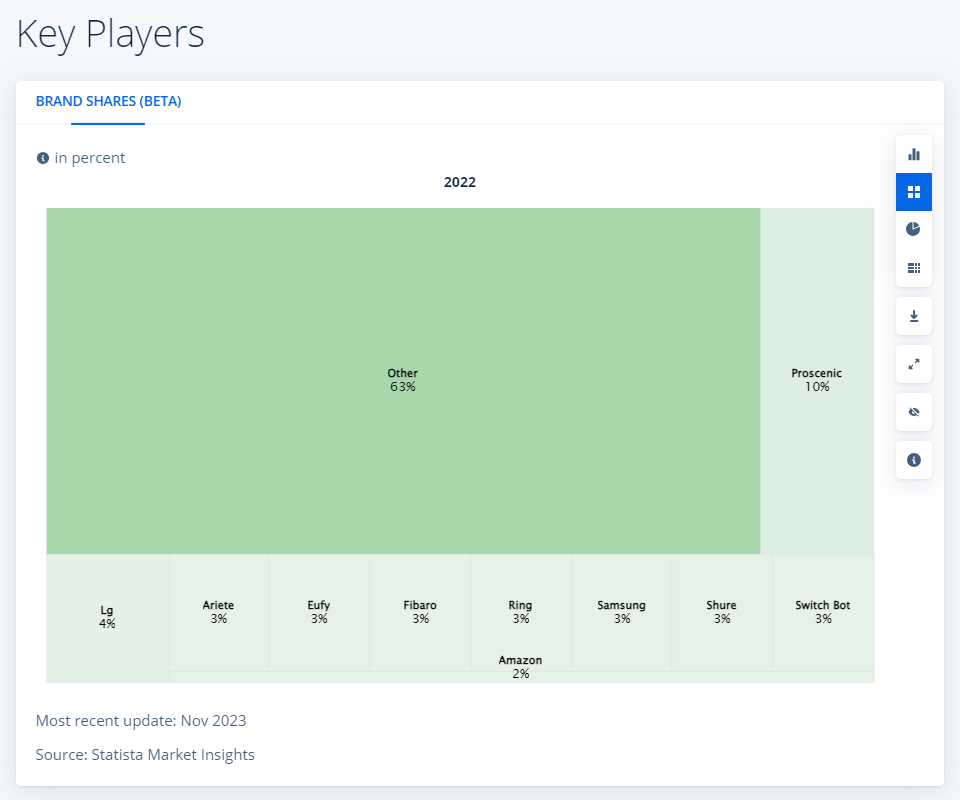Screen dimensions: 960x800
Task: Expand chart to fullscreen
Action: [x=913, y=364]
